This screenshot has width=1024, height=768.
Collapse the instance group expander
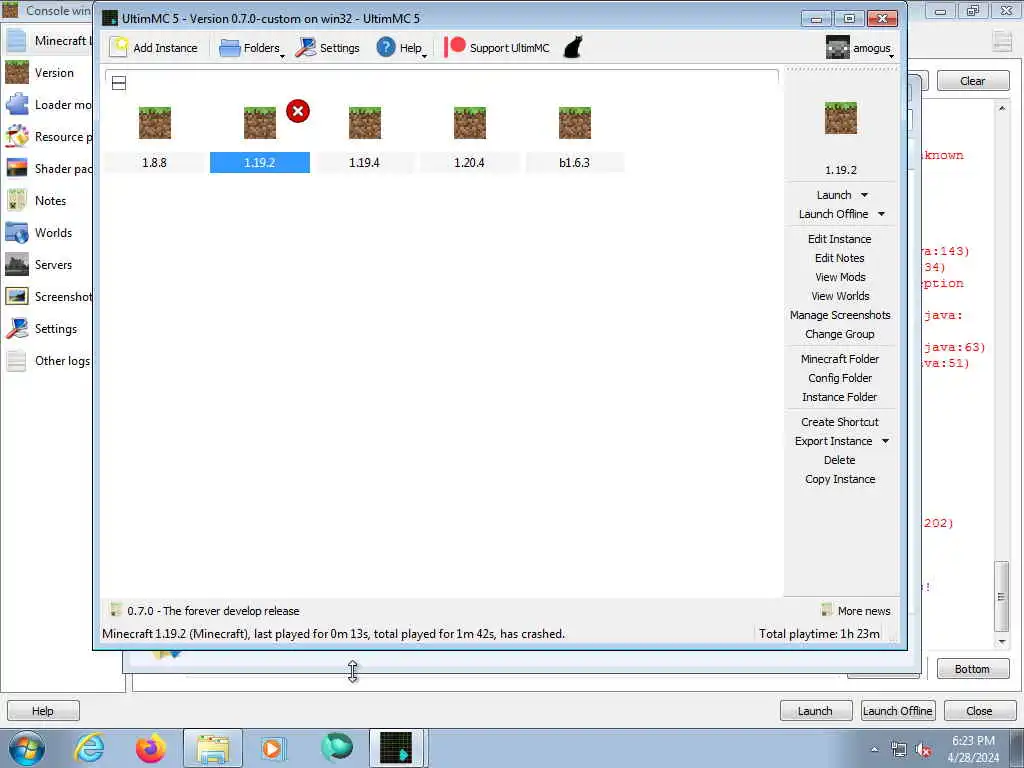[119, 83]
